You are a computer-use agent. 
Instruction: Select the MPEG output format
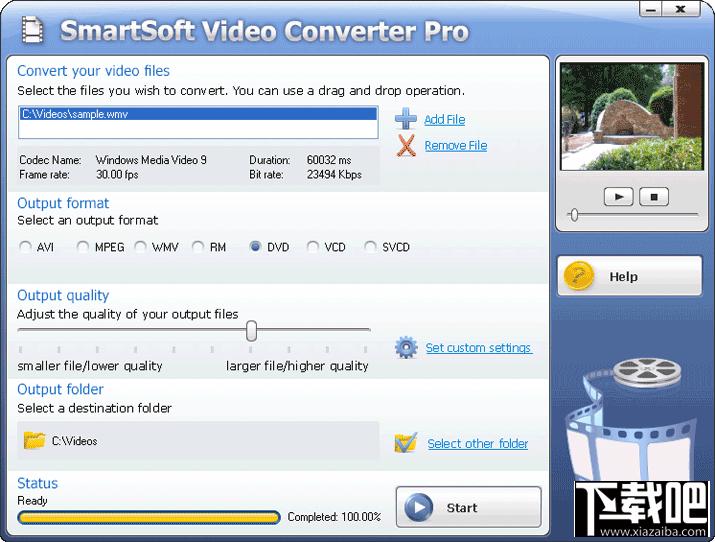(x=83, y=247)
